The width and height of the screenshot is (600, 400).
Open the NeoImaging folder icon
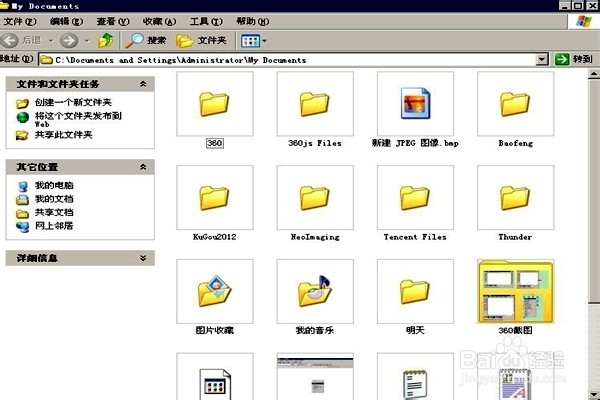[315, 198]
